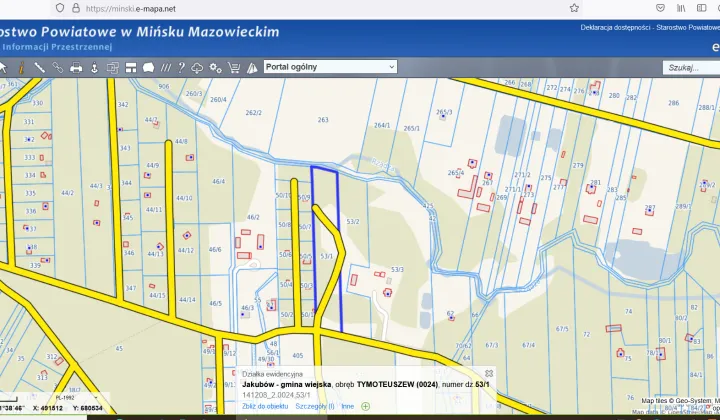Click the overlapping windows icon
The height and width of the screenshot is (420, 720).
pyautogui.click(x=112, y=68)
